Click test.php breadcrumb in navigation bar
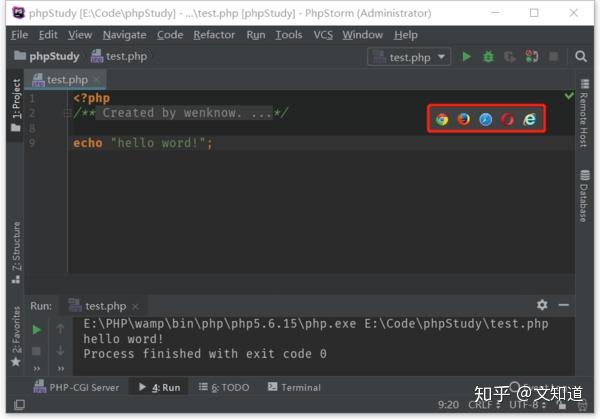This screenshot has width=600, height=419. [119, 56]
